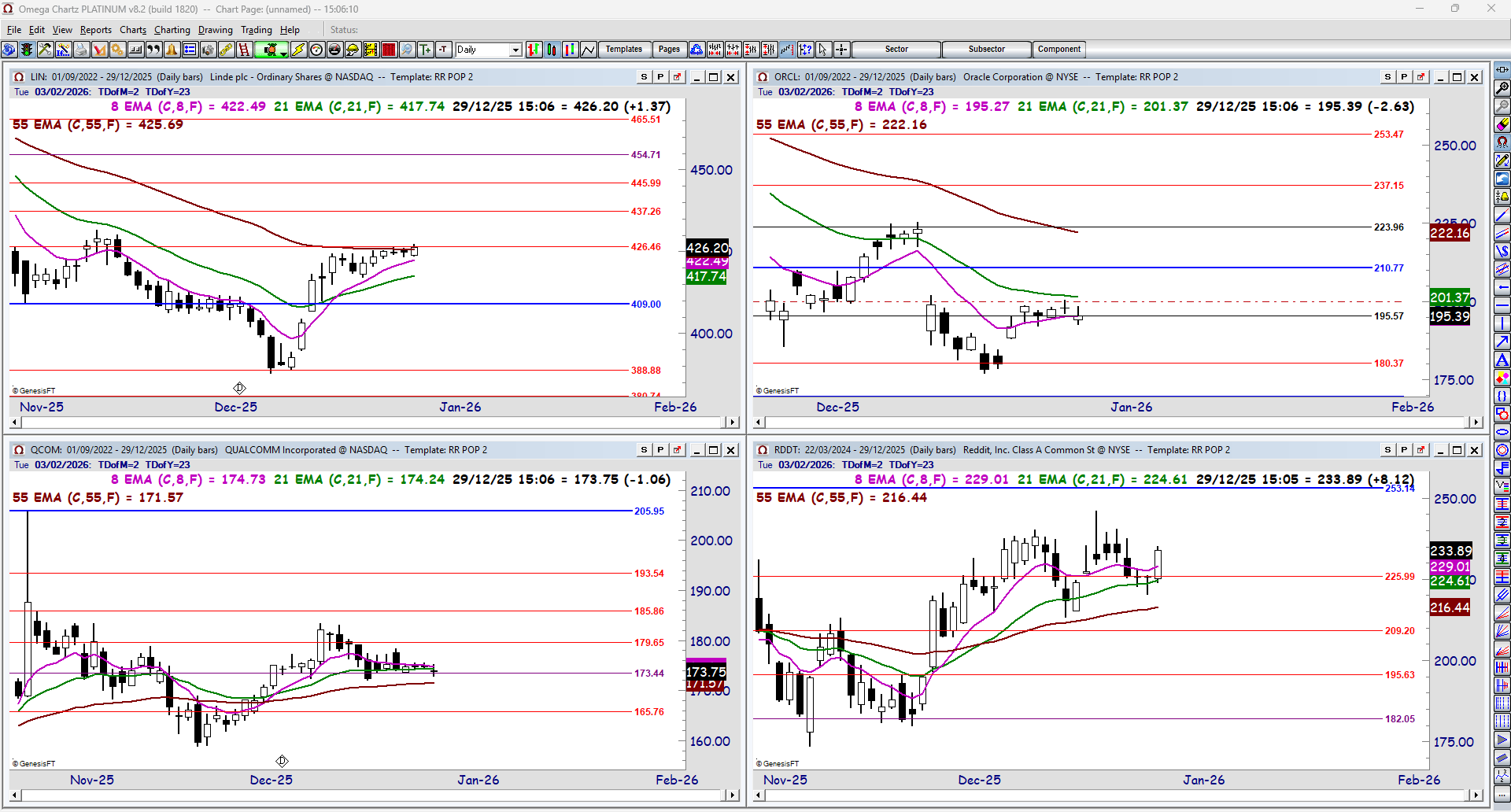Open the File menu
The height and width of the screenshot is (812, 1511).
pos(14,30)
